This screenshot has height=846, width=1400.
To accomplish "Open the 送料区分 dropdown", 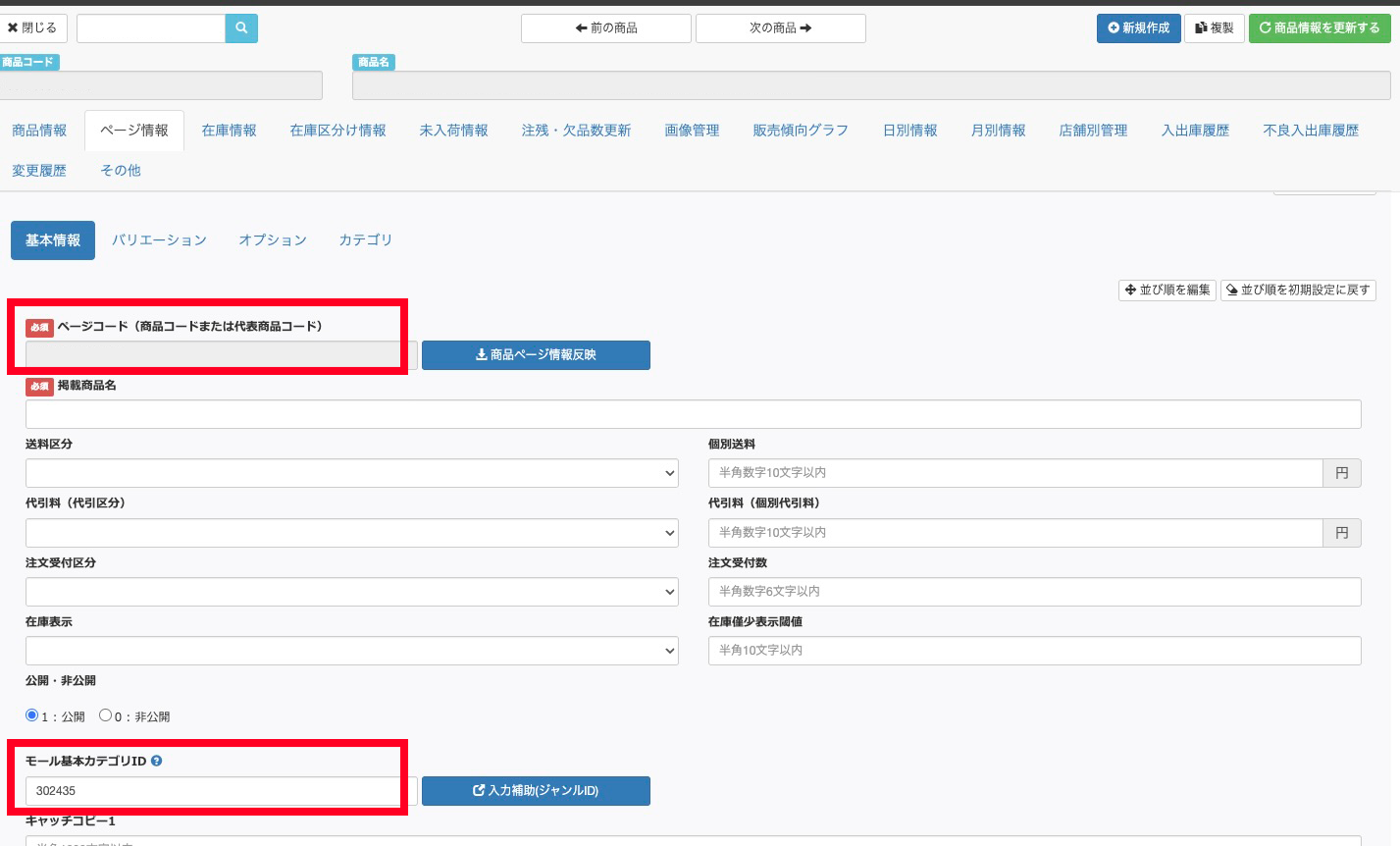I will (351, 473).
